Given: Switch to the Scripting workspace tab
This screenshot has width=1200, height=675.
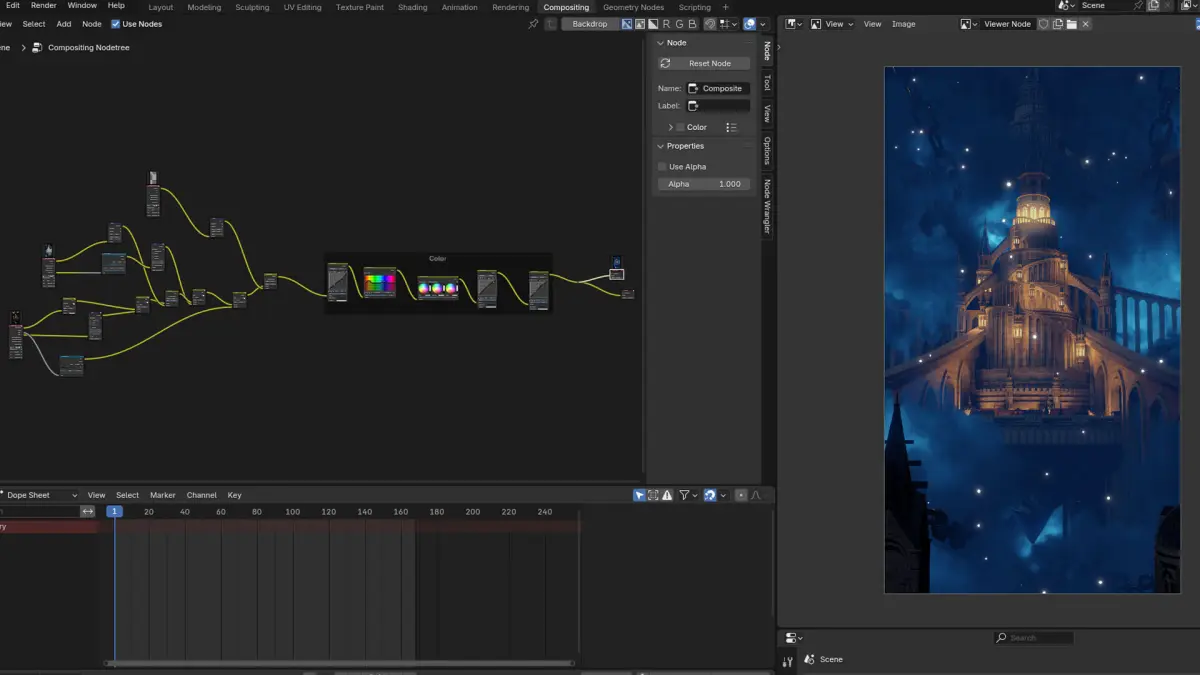Looking at the screenshot, I should [x=695, y=7].
